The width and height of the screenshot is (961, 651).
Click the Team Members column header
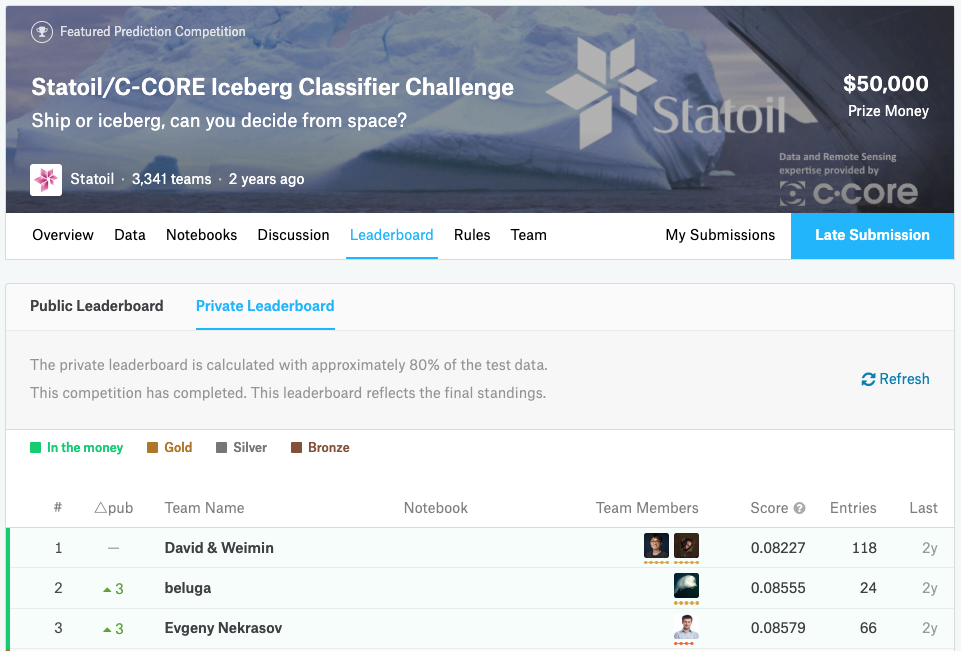click(x=647, y=508)
